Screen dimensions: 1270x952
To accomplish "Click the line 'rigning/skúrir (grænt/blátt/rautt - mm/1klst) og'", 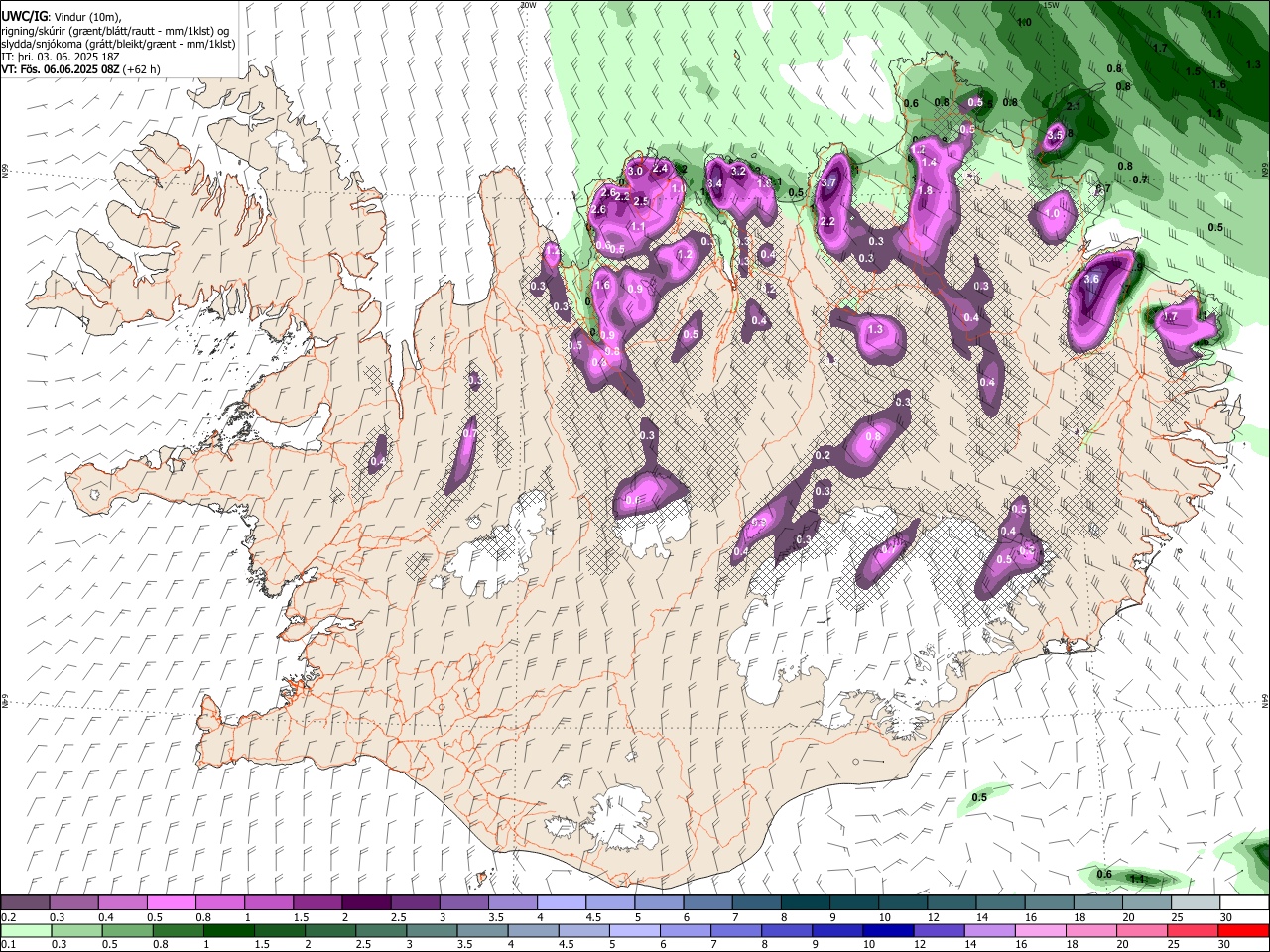I will 116,31.
